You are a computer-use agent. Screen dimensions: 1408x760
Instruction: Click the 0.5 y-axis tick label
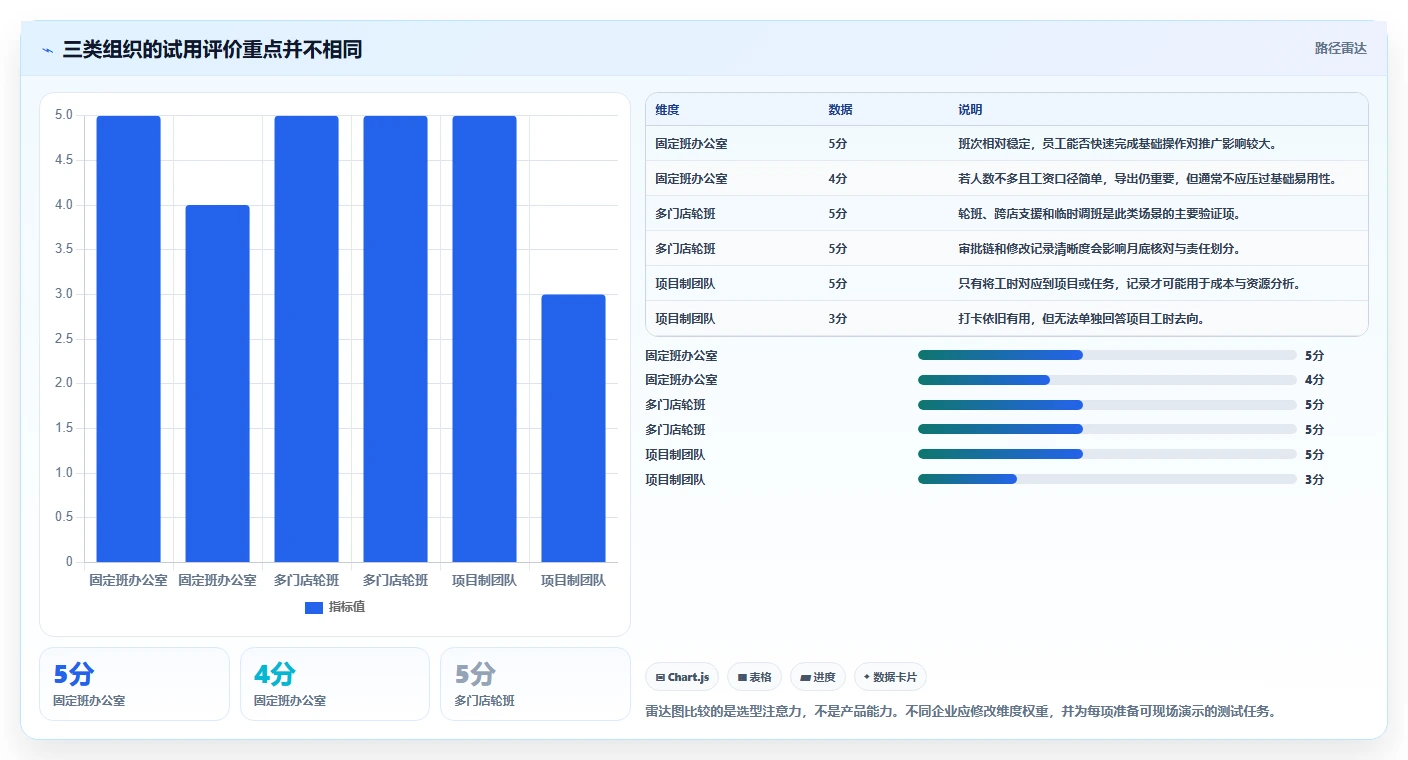(x=63, y=517)
